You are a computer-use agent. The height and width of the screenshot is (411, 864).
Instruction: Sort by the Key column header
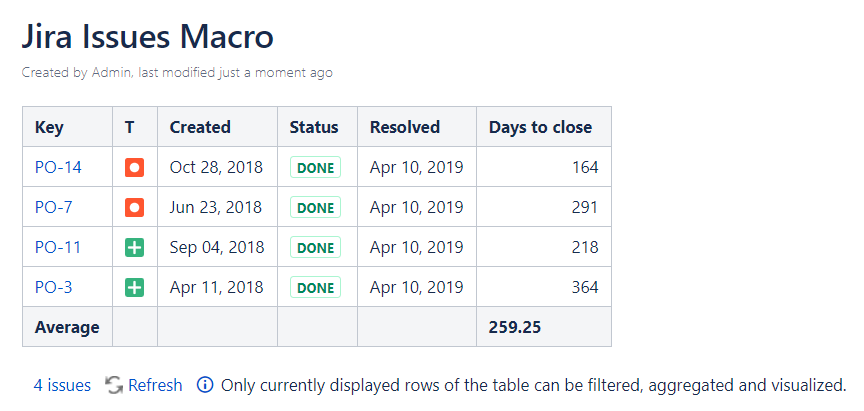49,127
